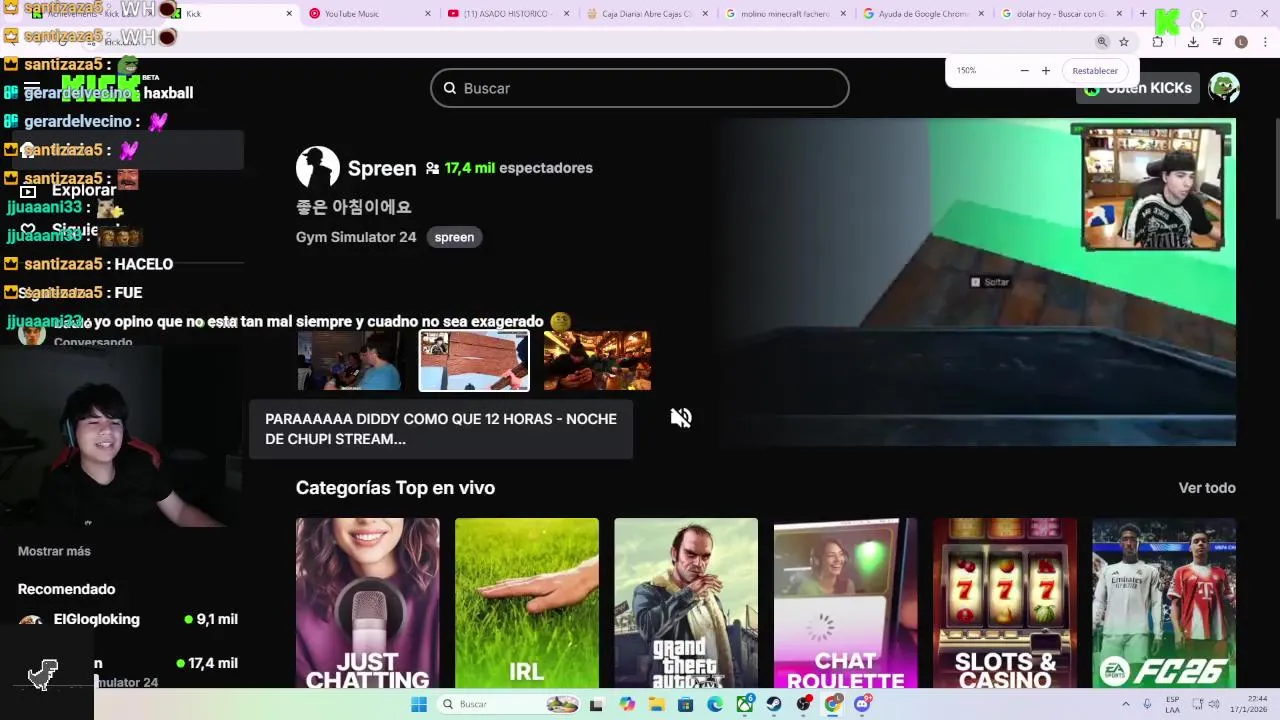Close the Ayuda de Google Chrome tab
The width and height of the screenshot is (1280, 720).
pyautogui.click(x=981, y=14)
